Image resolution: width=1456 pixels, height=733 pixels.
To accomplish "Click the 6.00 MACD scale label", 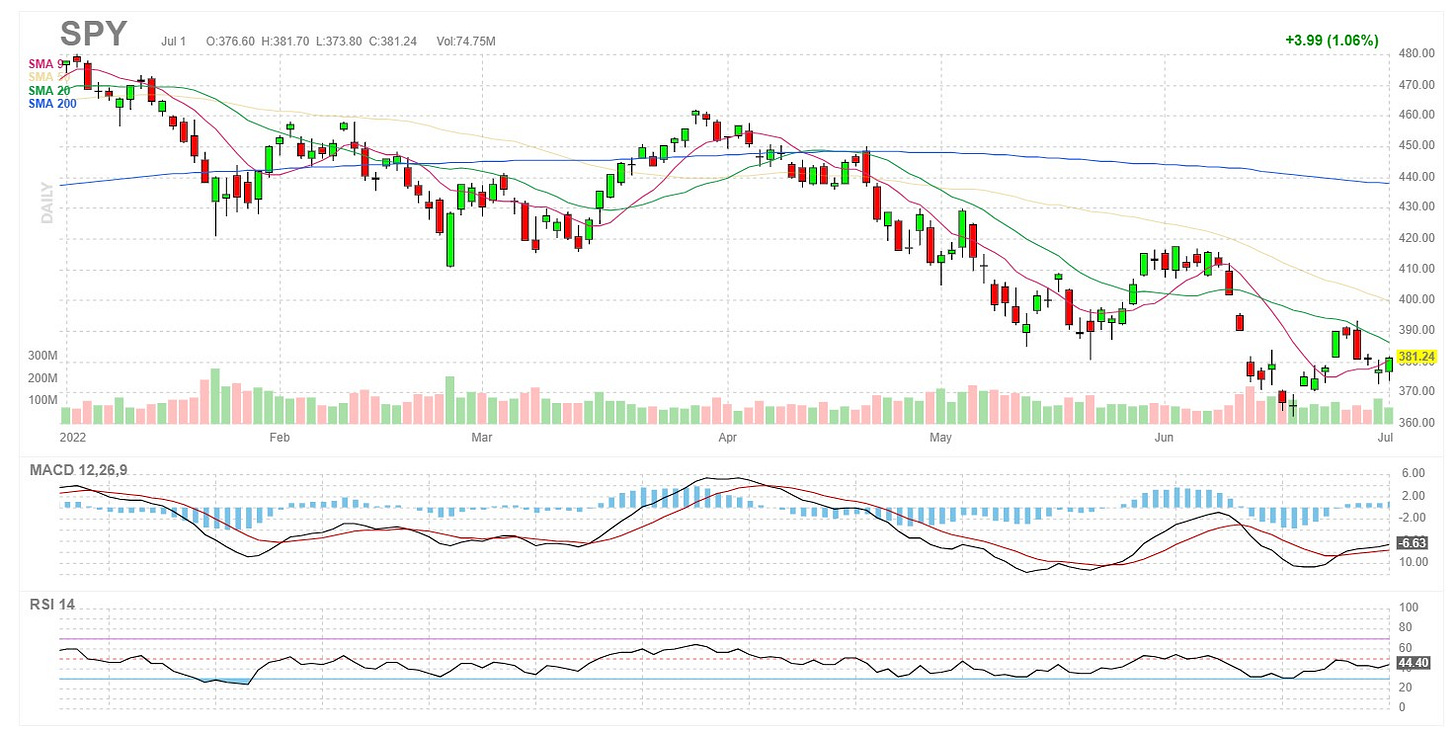I will pos(1414,473).
